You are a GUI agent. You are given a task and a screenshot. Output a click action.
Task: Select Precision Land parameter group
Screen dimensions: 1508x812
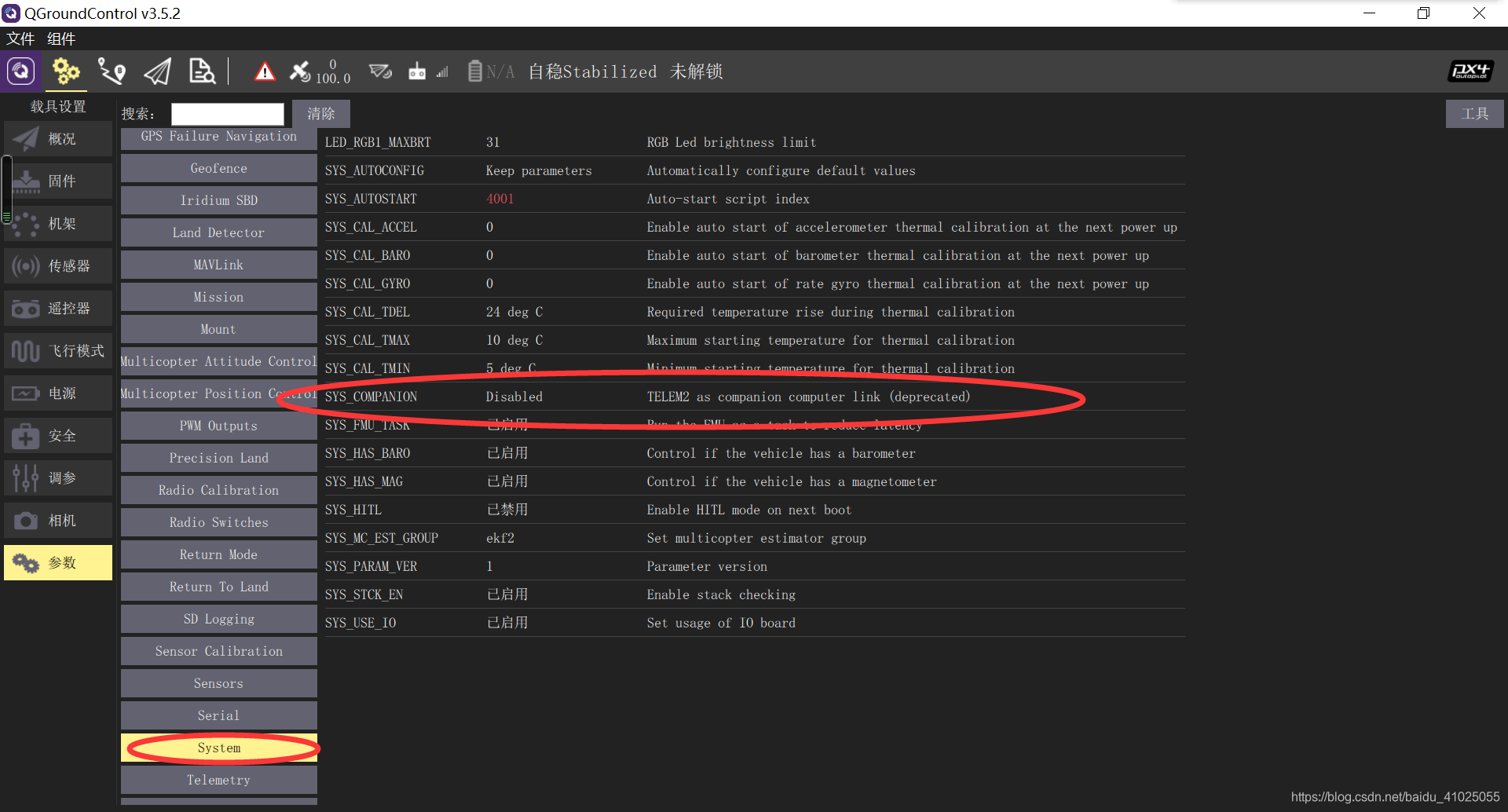pos(219,458)
